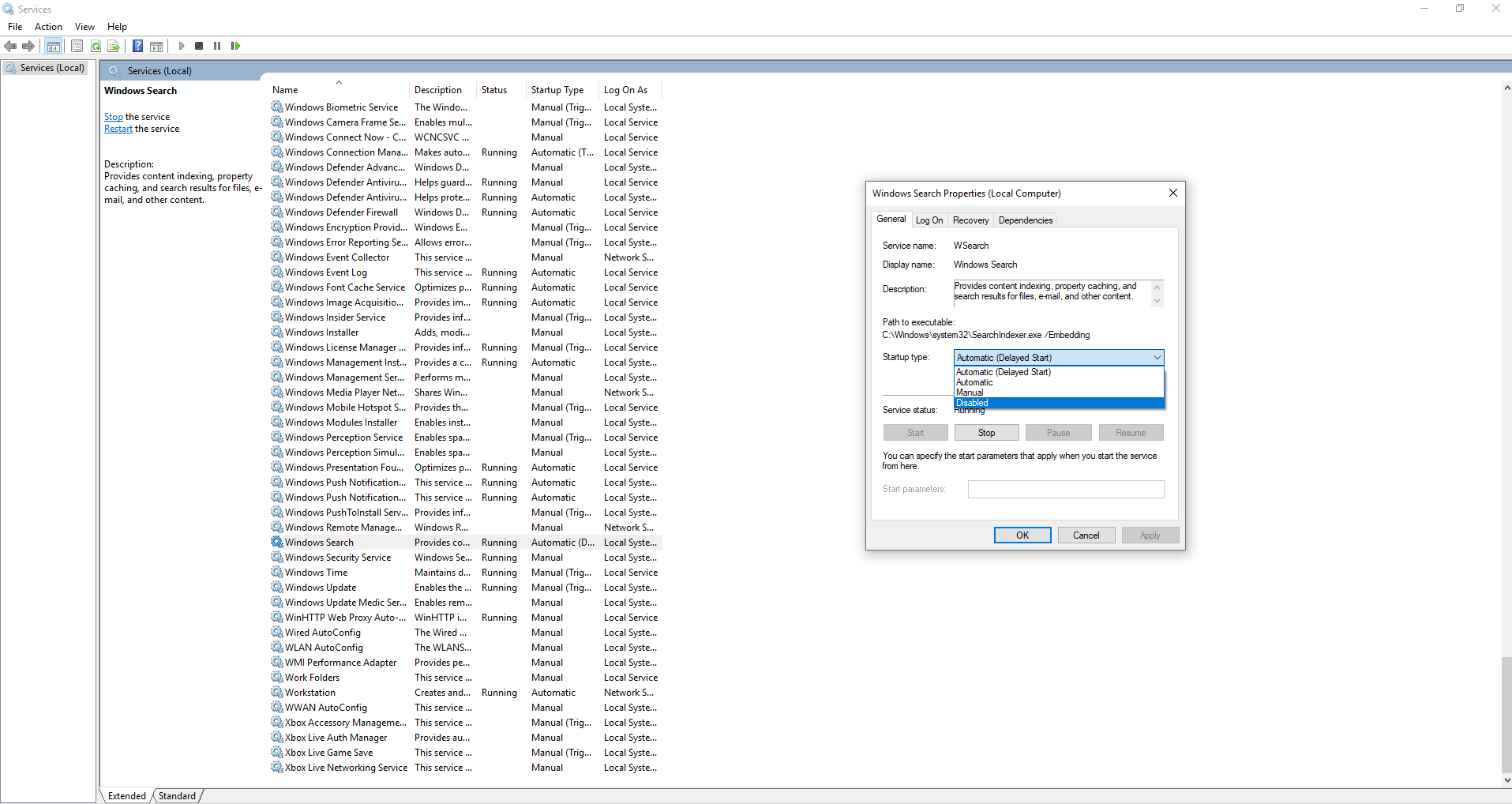Screen dimensions: 1512x804
Task: Click Services app icon in title bar
Action: [8, 9]
